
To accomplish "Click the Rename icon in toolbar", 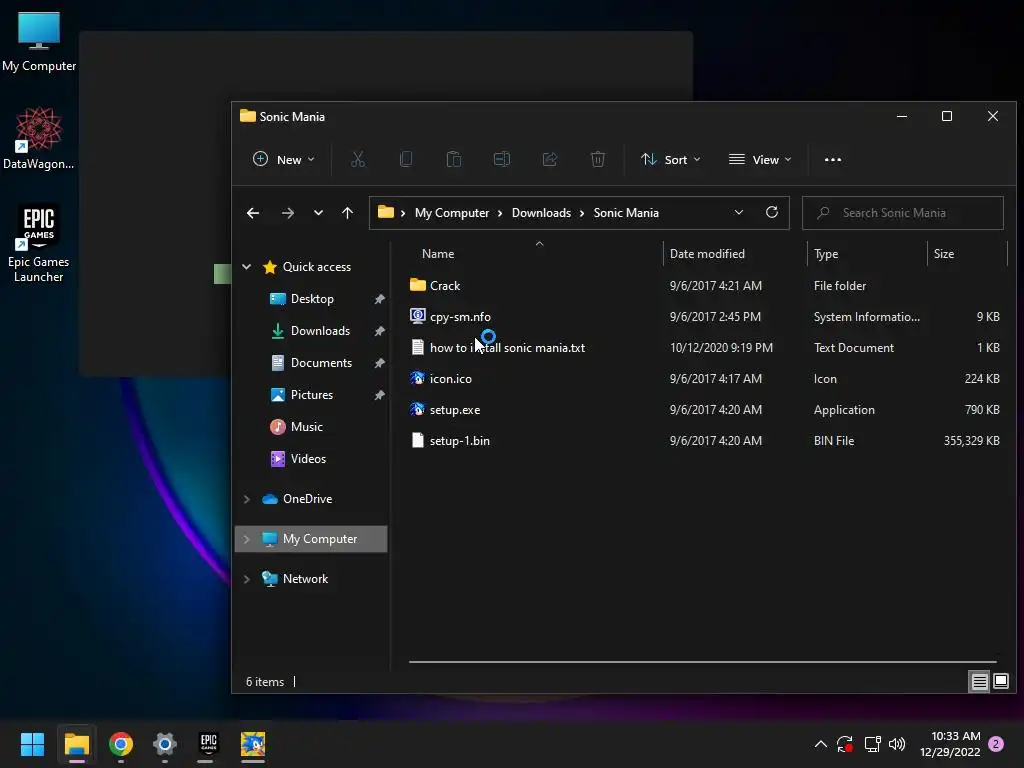I will 502,159.
